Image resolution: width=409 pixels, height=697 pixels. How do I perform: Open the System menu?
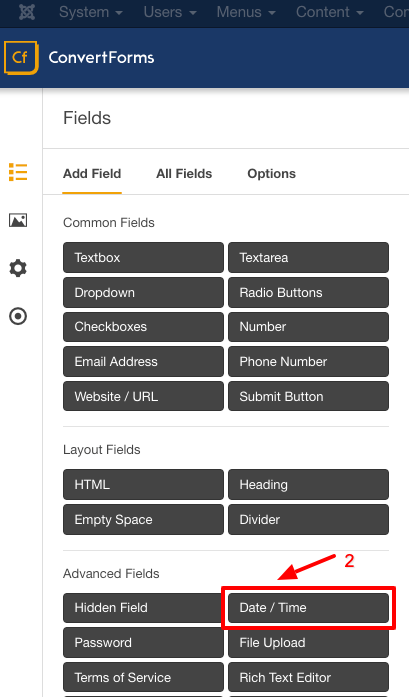point(91,12)
